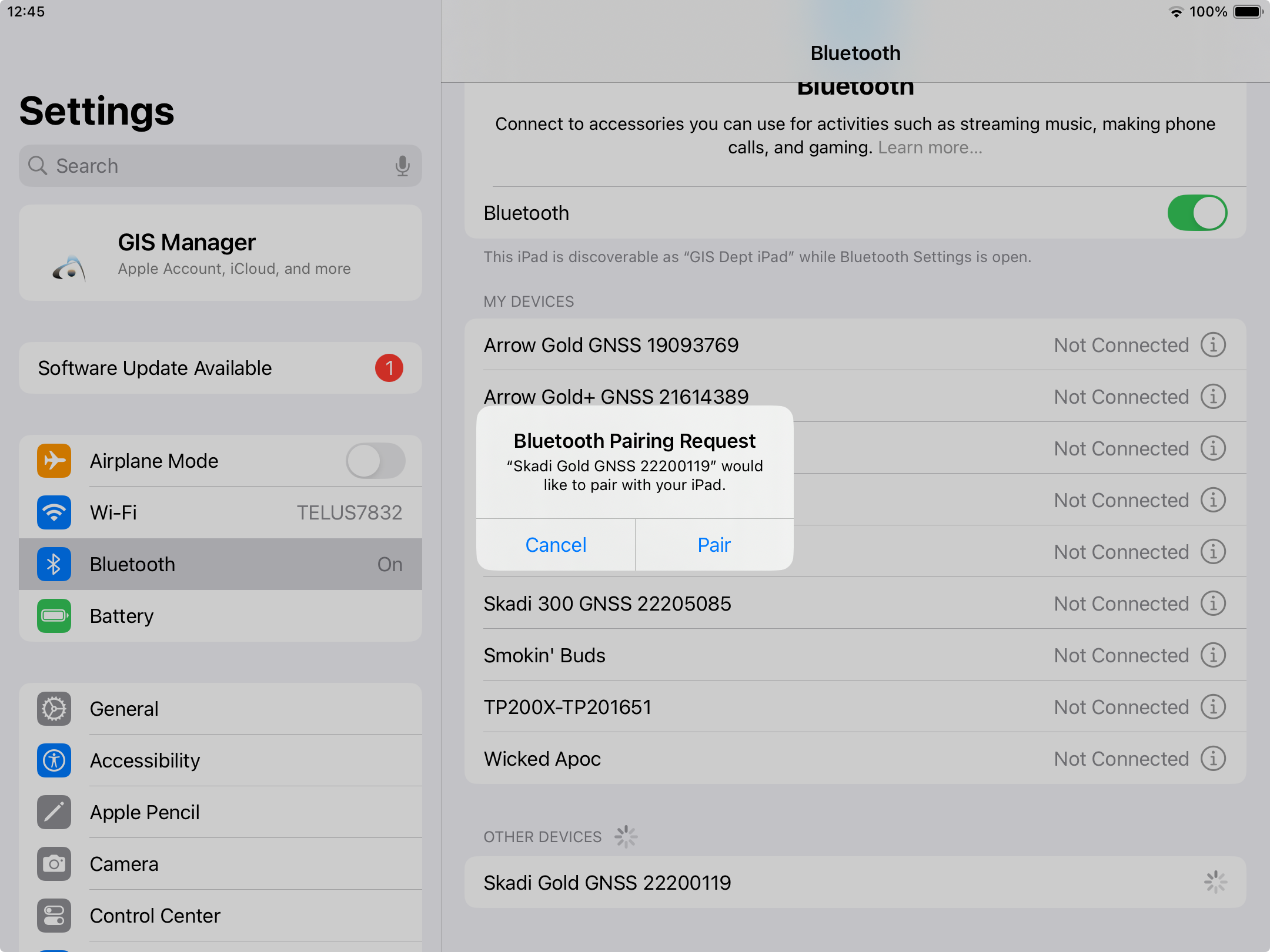Open the GIS Manager Apple Account
The image size is (1270, 952).
click(x=220, y=253)
